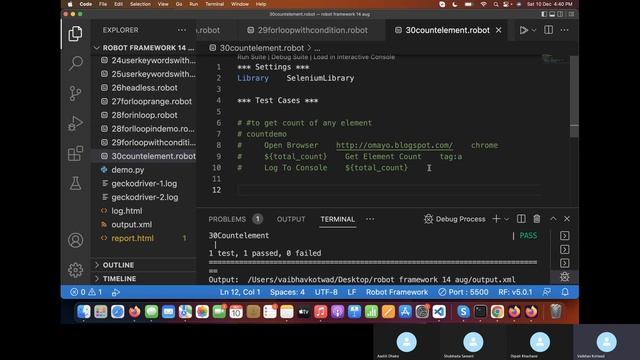Open notifications bell in status bar
The image size is (640, 360).
565,292
